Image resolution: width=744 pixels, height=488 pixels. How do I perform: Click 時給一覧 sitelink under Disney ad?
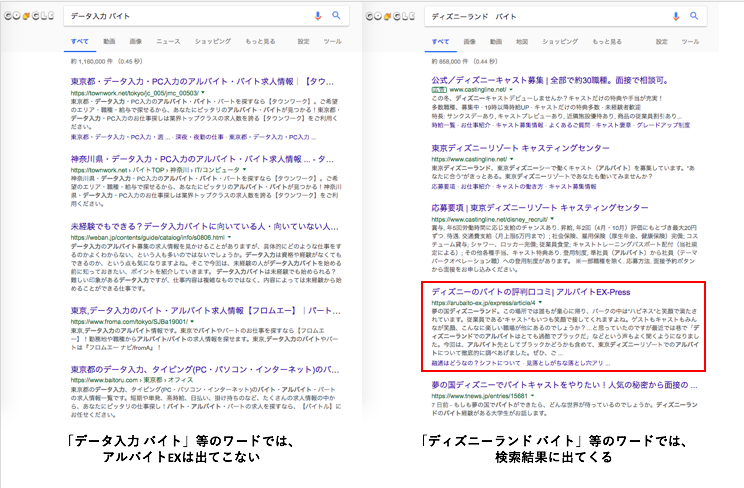coord(443,125)
